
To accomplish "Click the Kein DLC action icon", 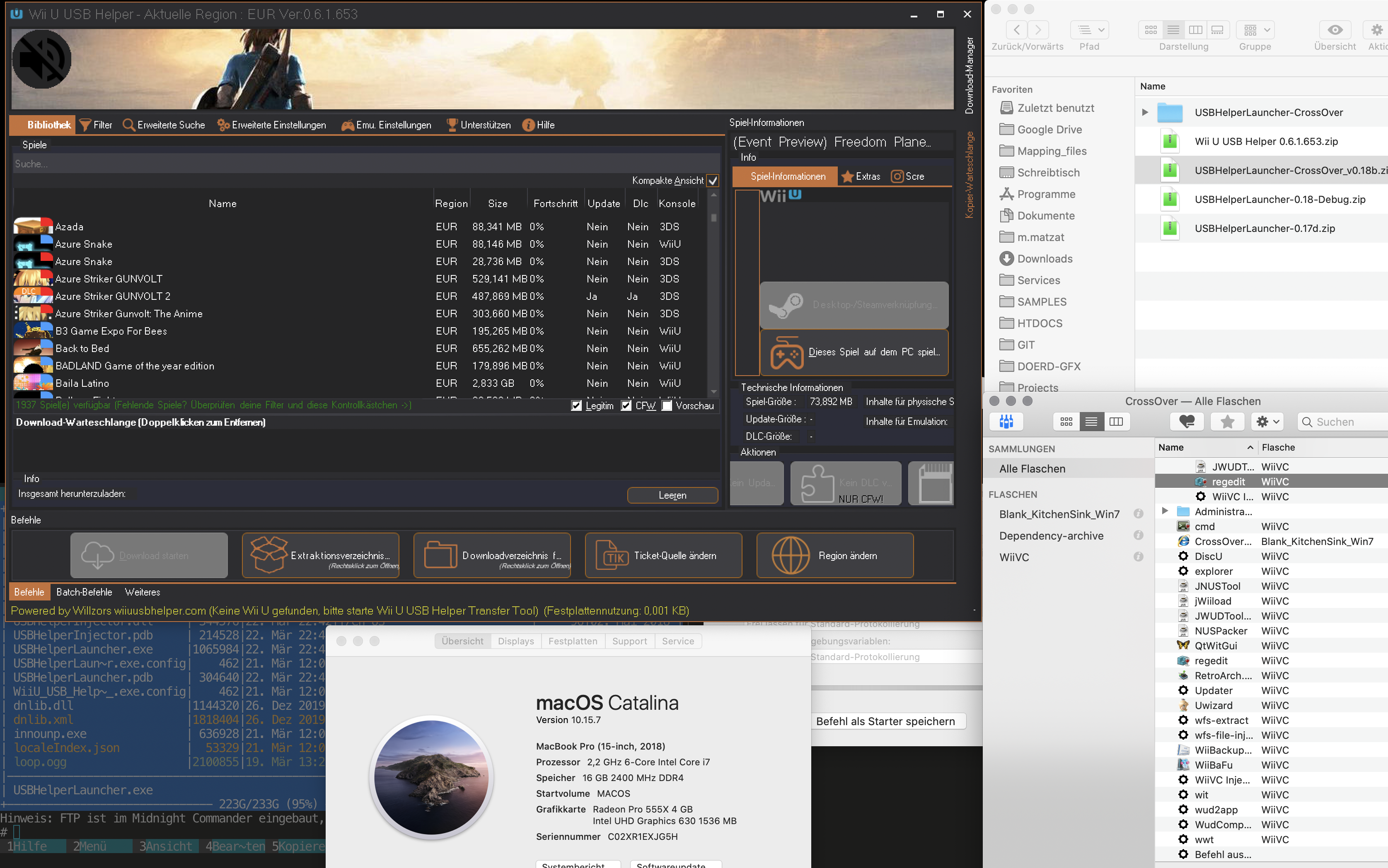I will [845, 485].
